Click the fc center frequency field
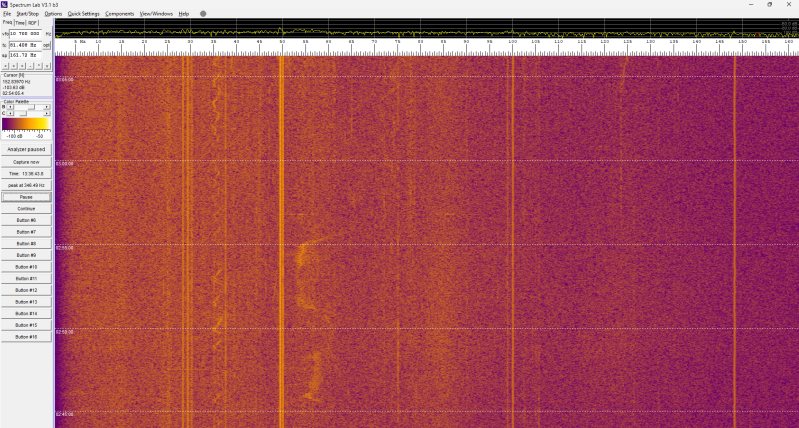Screen dimensions: 799x428 [25, 45]
